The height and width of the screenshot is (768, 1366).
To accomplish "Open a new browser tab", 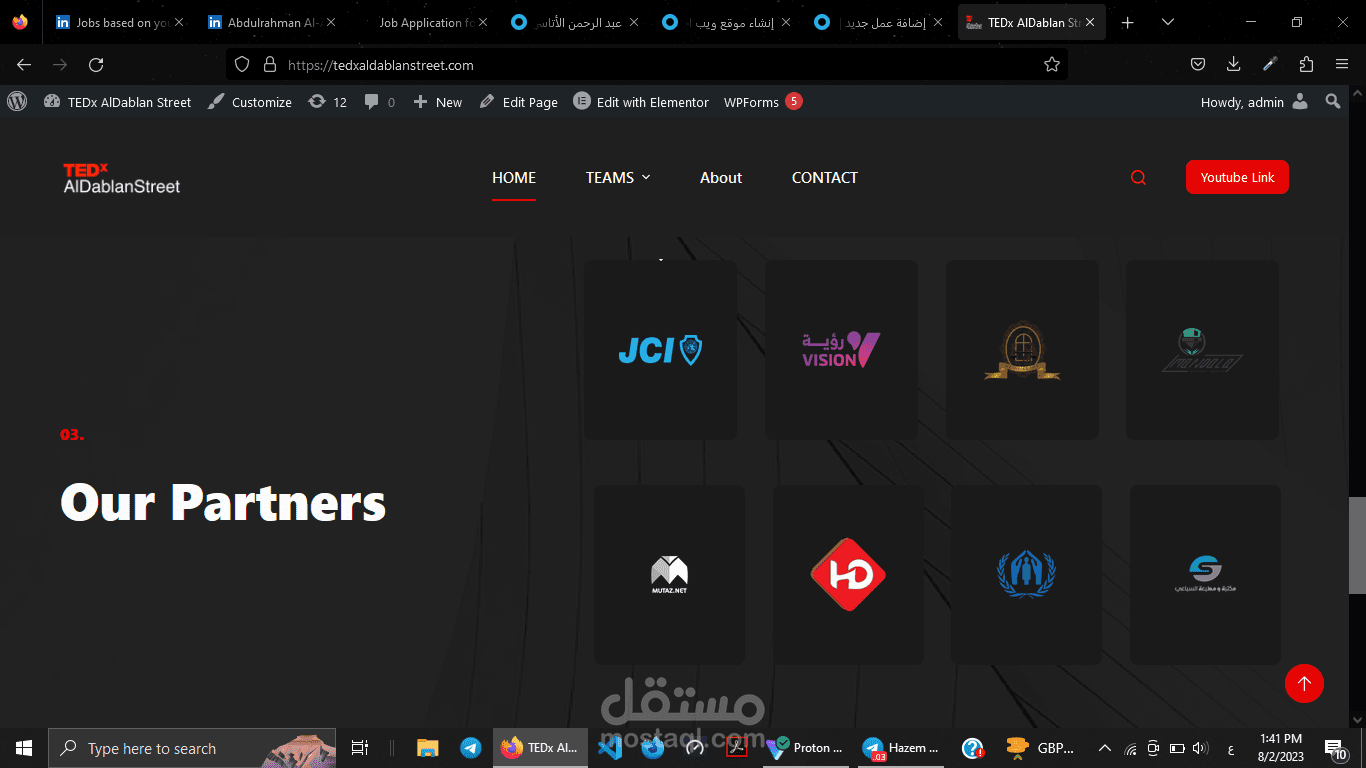I will pos(1128,23).
